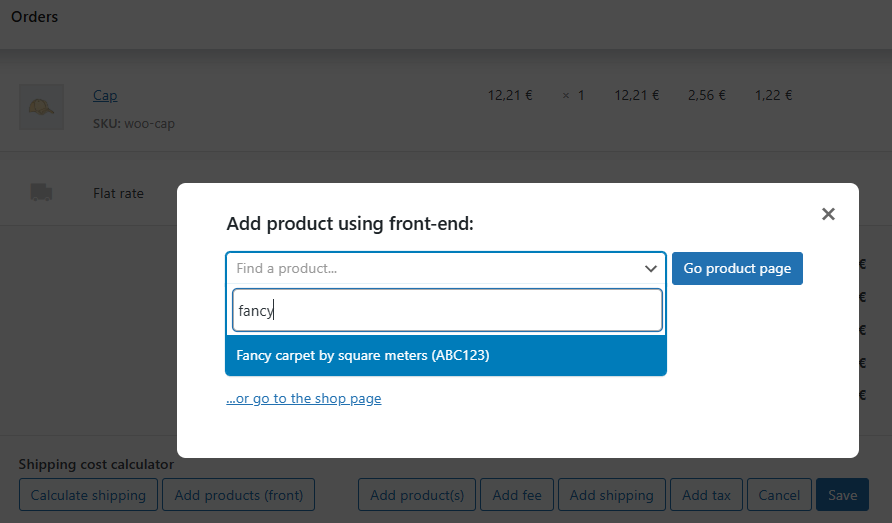Close the Add product modal dialog
Viewport: 892px width, 523px height.
828,214
